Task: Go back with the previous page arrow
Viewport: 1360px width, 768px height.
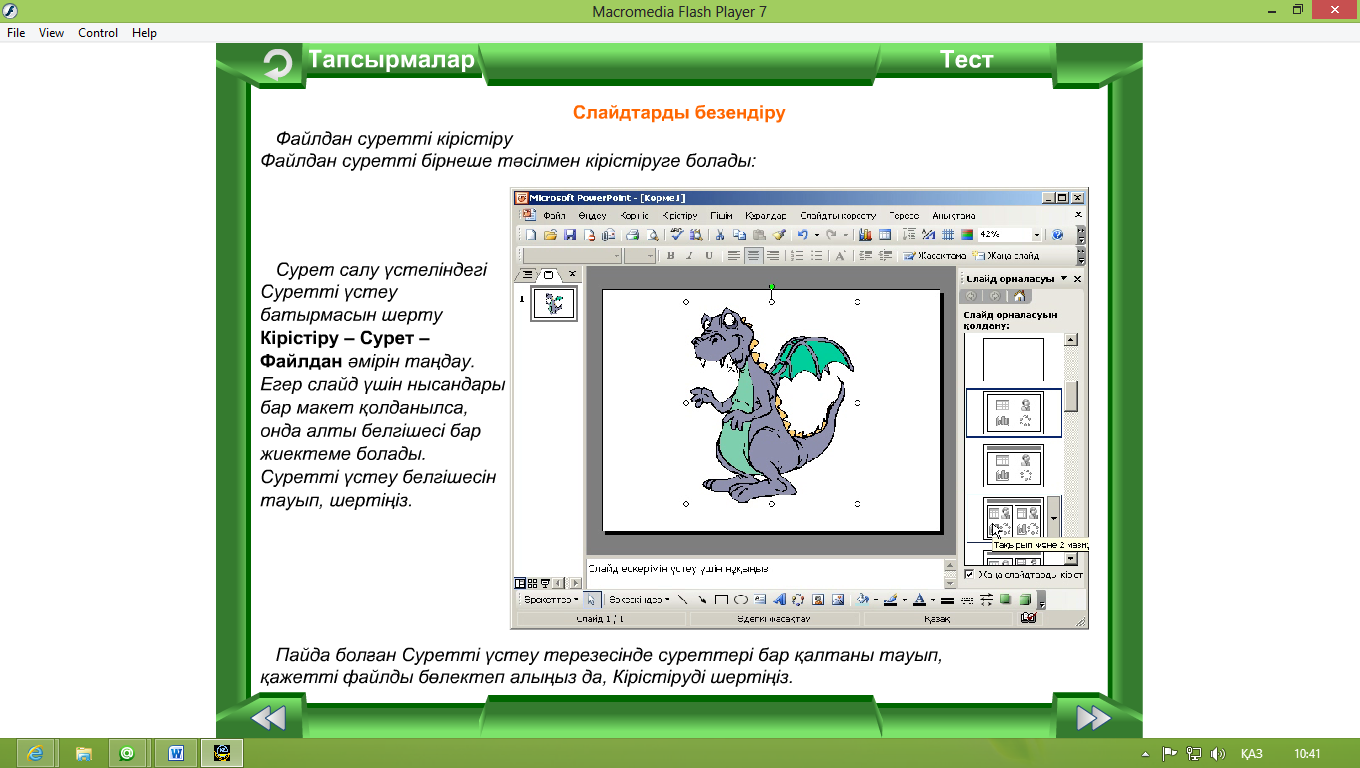Action: [x=268, y=718]
